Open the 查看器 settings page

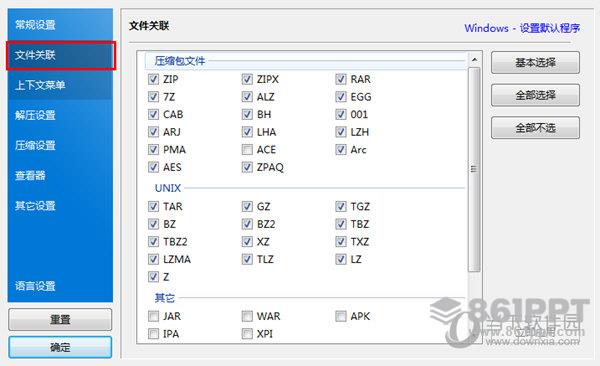pyautogui.click(x=60, y=175)
